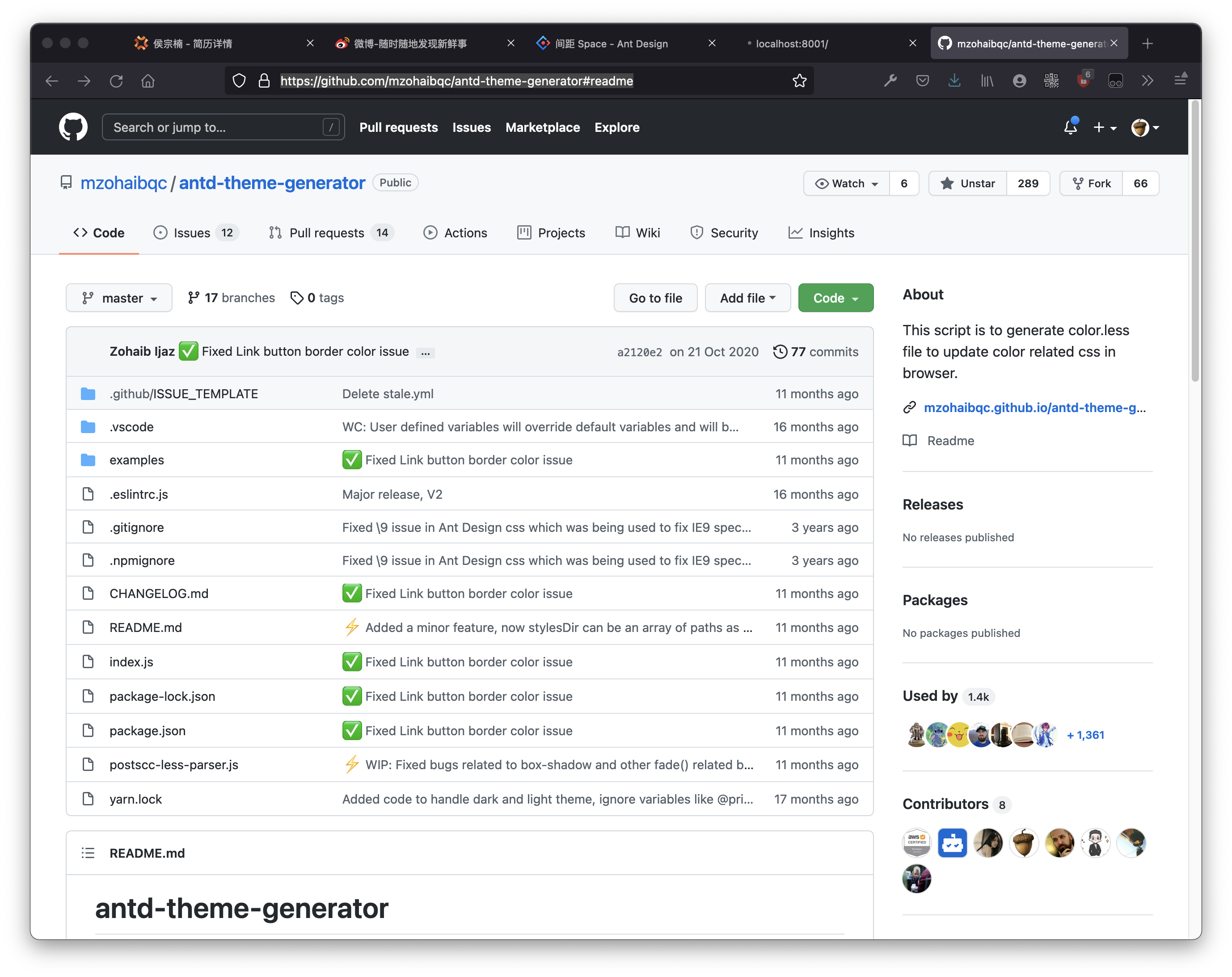Open the README table of contents icon
1232x977 pixels.
click(88, 853)
